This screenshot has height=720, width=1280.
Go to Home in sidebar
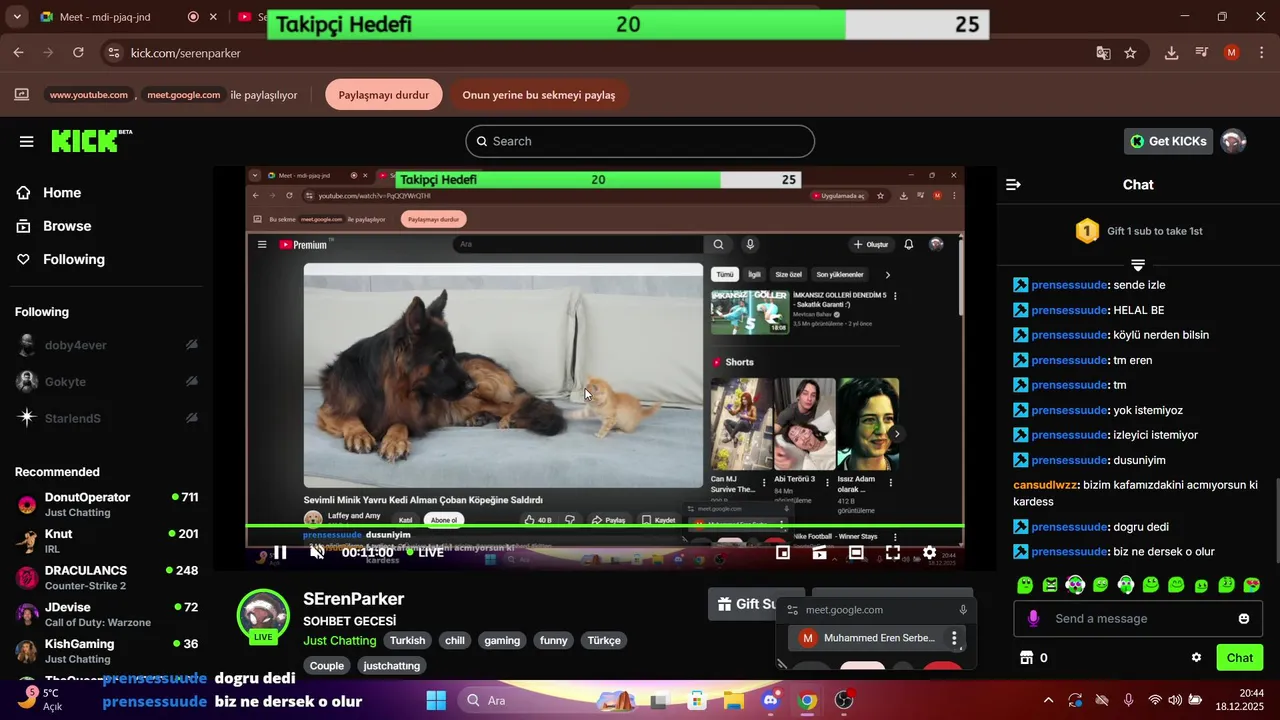click(62, 193)
